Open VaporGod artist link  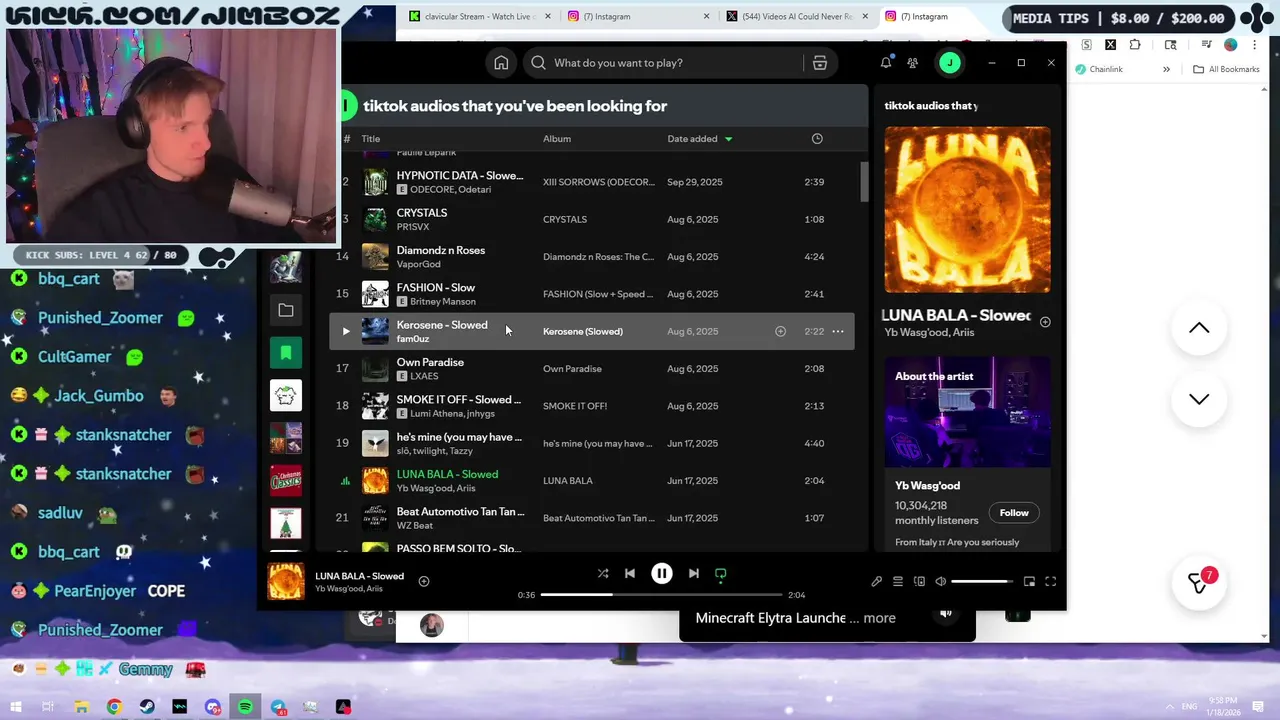tap(418, 264)
